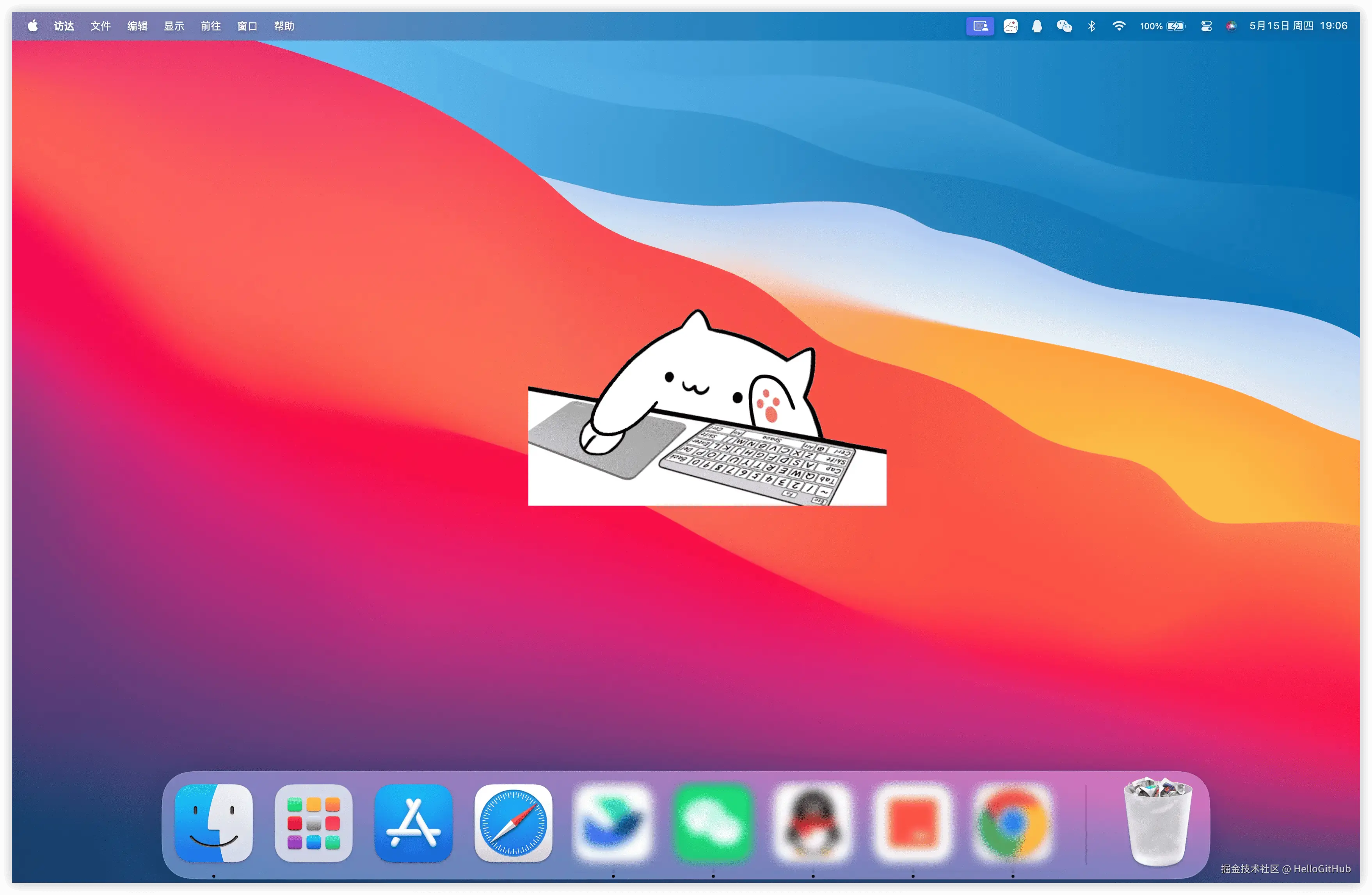Open the 文件 menu
This screenshot has height=895, width=1372.
pos(100,26)
